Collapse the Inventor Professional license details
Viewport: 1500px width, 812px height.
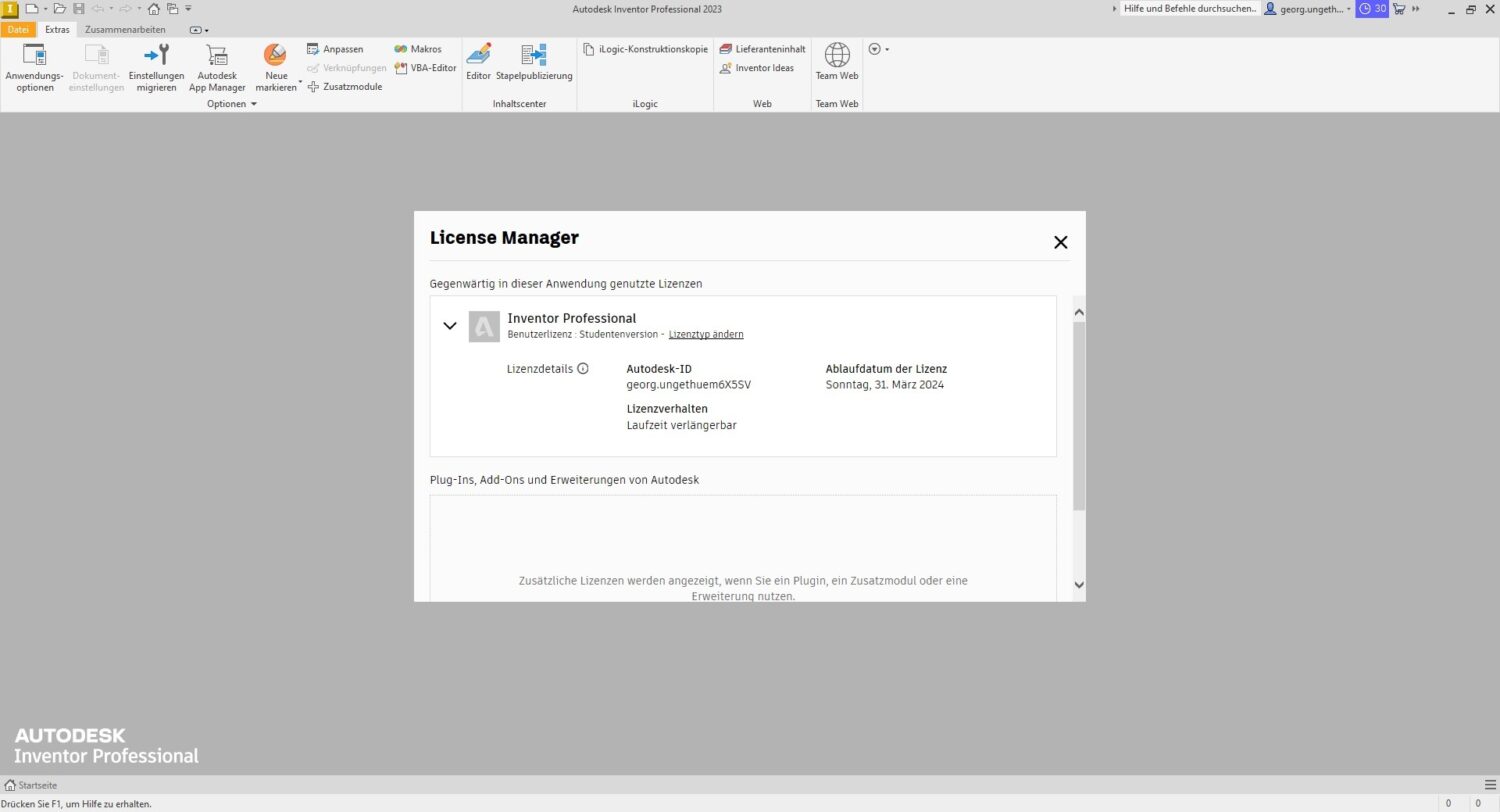pyautogui.click(x=450, y=326)
